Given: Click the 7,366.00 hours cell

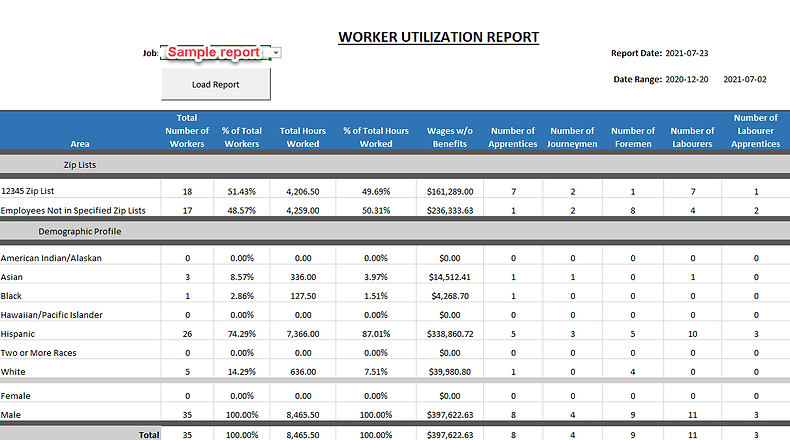Looking at the screenshot, I should point(303,334).
